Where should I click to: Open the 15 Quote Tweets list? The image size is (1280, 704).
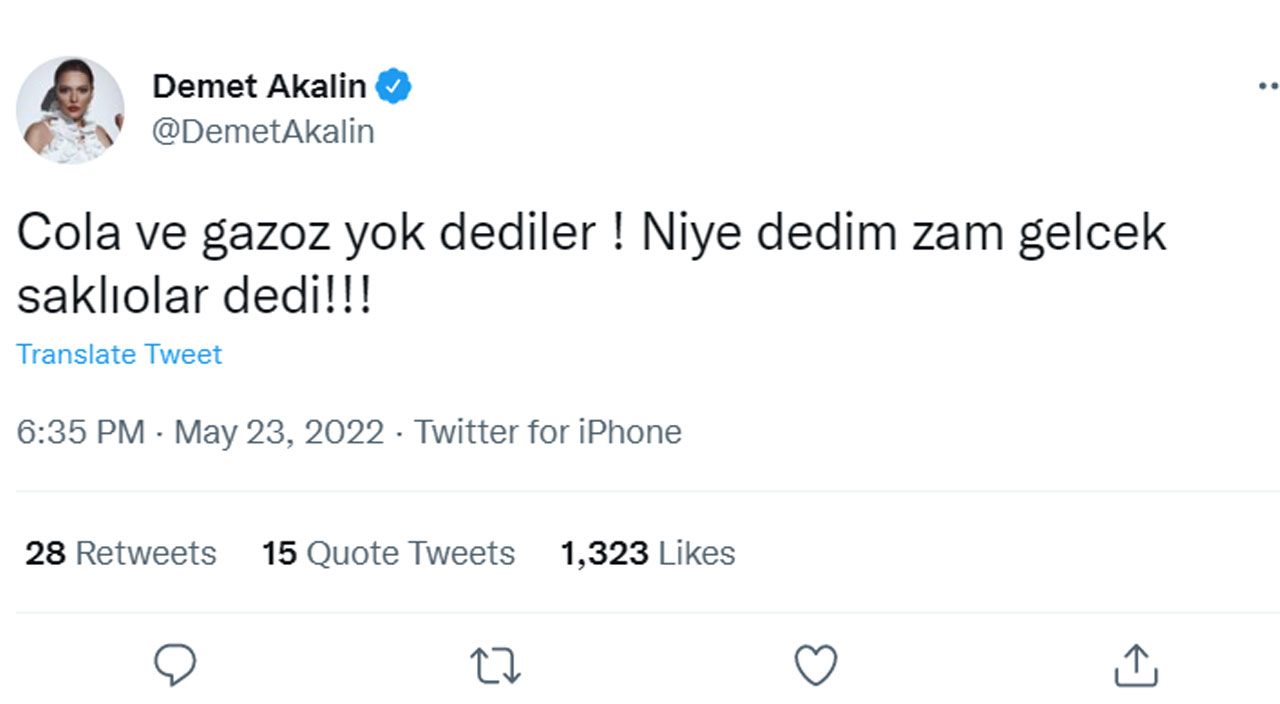point(388,552)
